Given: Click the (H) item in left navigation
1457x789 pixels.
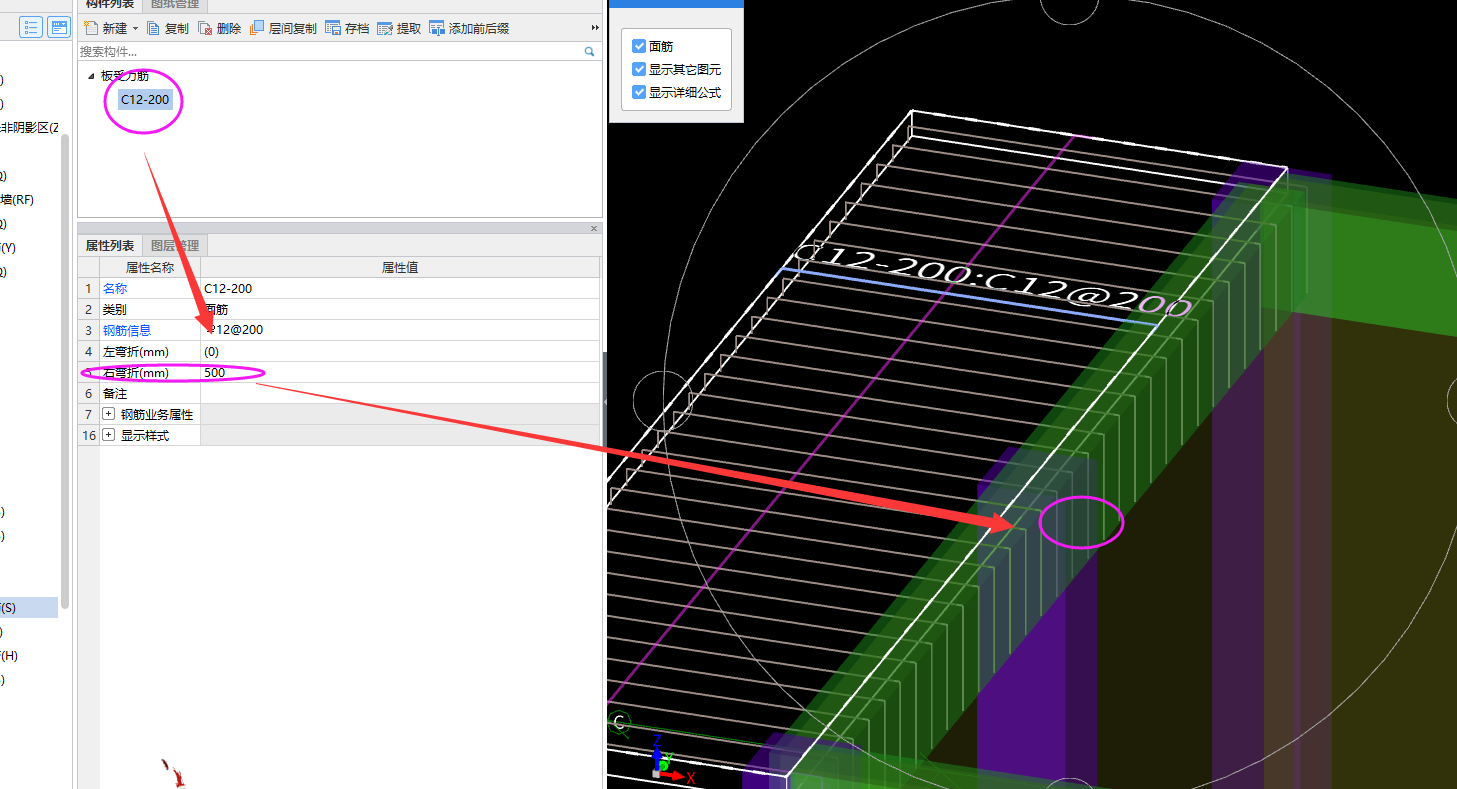Looking at the screenshot, I should click(x=9, y=655).
